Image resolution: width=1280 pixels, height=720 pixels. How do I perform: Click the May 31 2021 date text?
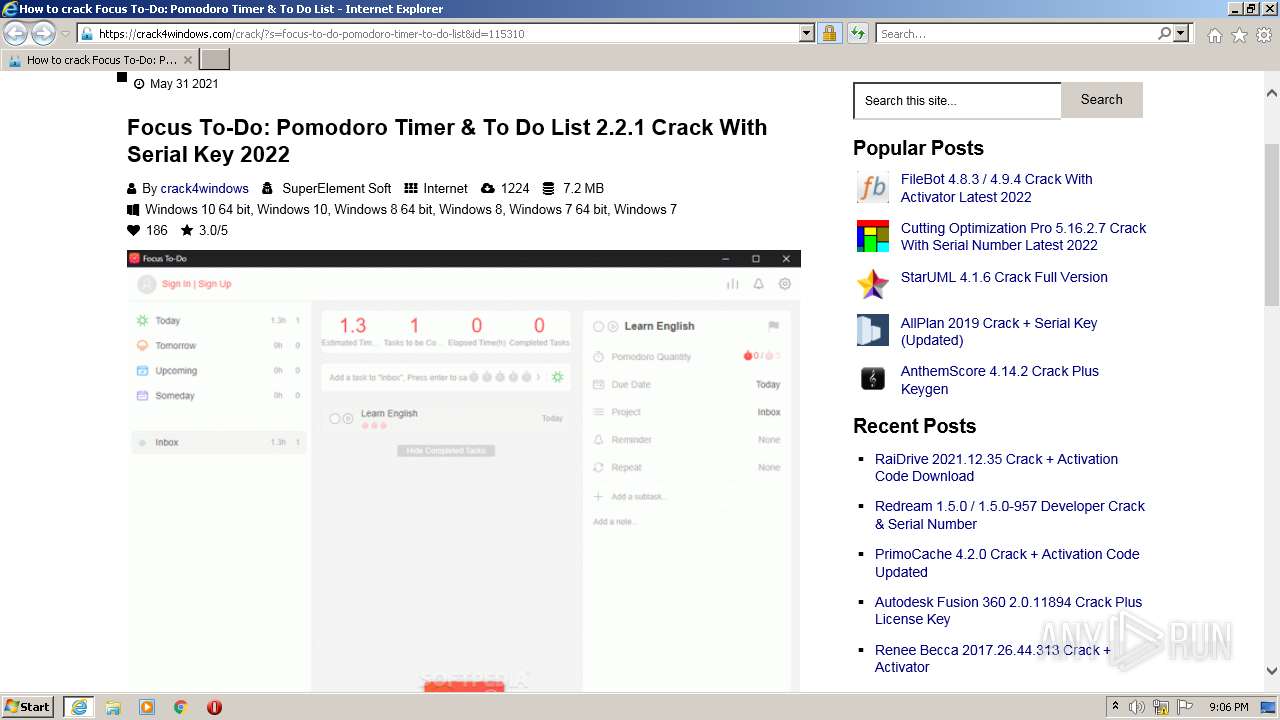pos(184,84)
